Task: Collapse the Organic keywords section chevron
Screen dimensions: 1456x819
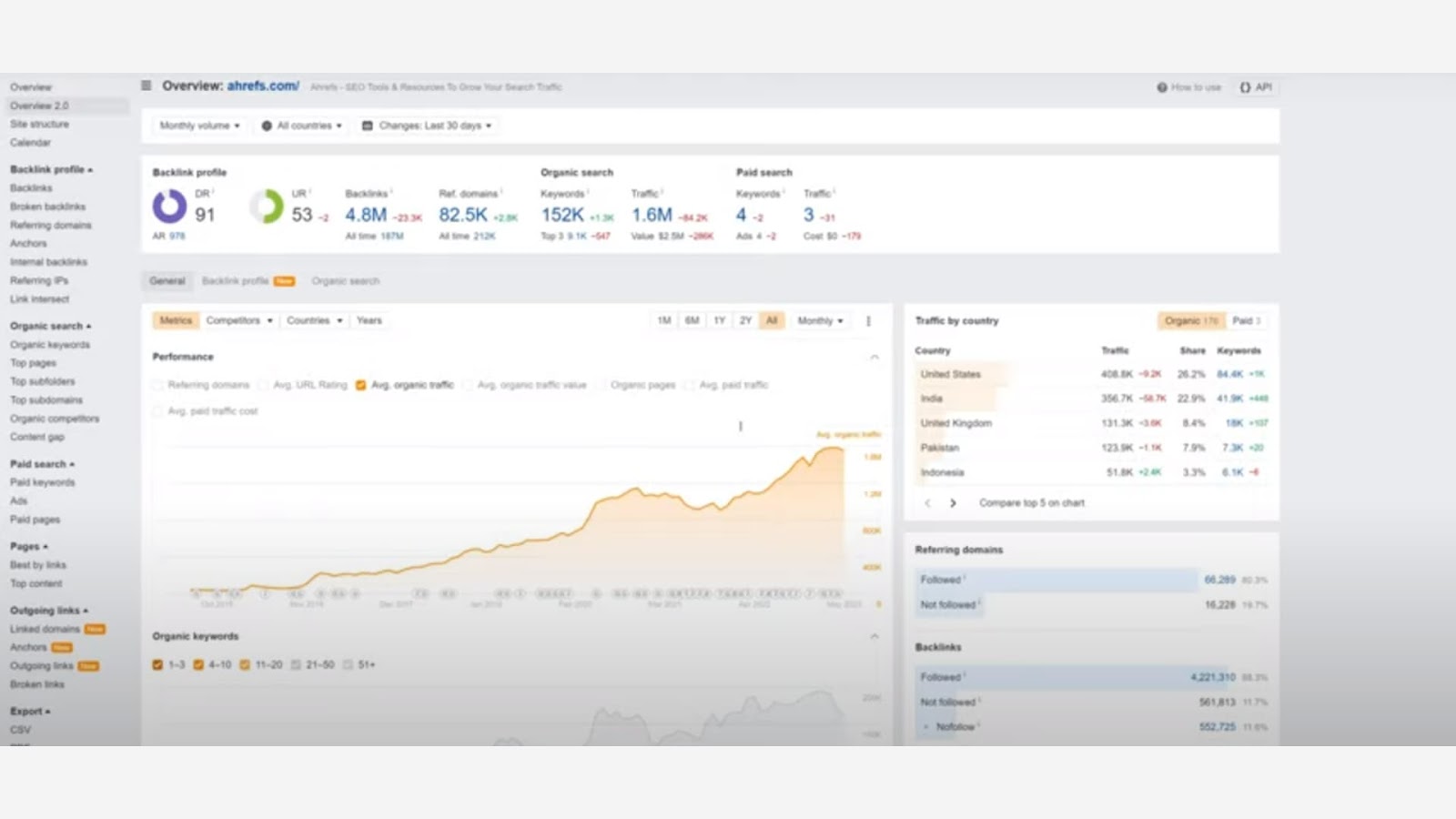Action: (x=875, y=636)
